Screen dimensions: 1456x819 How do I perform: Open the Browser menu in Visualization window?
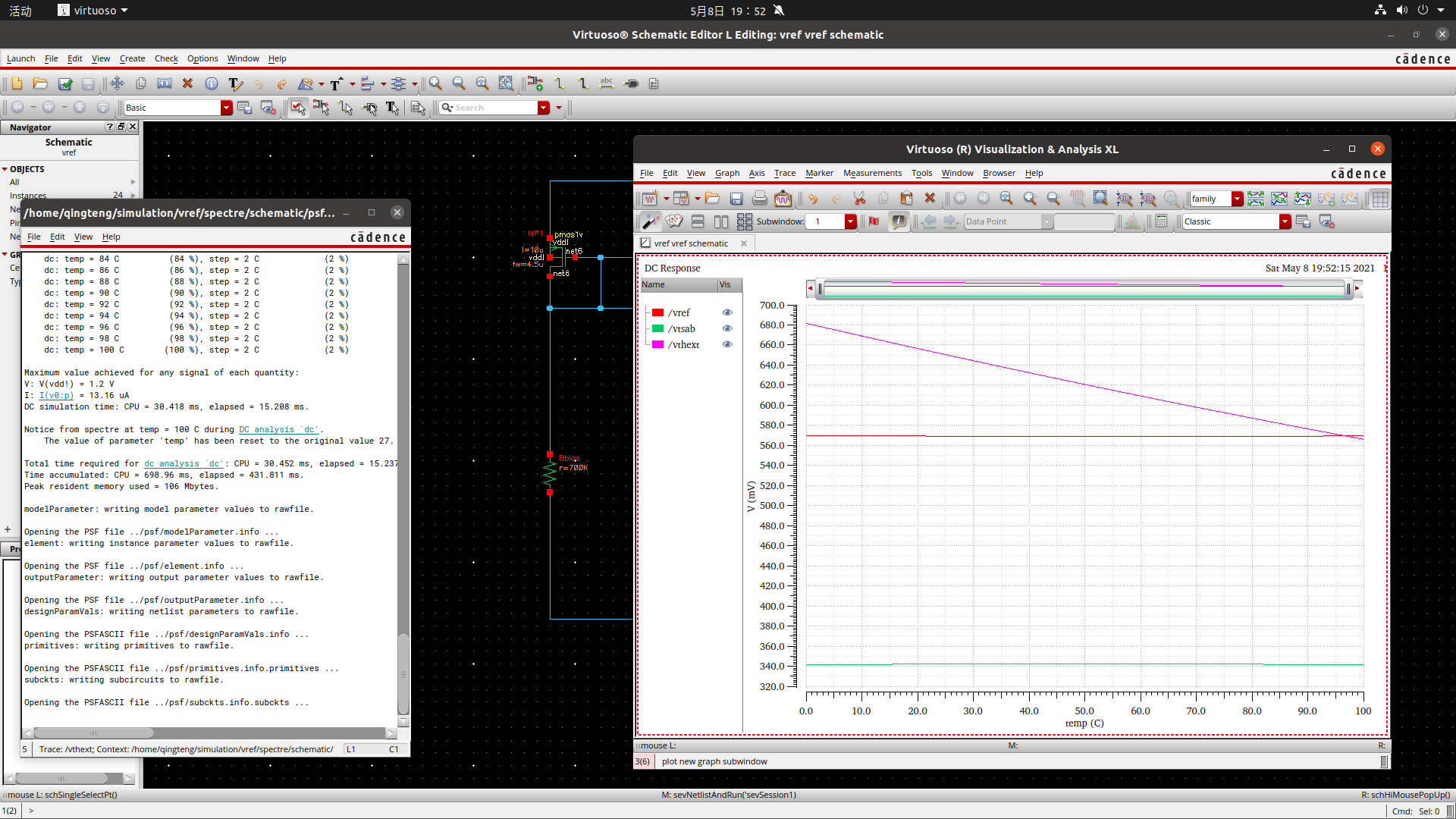999,173
